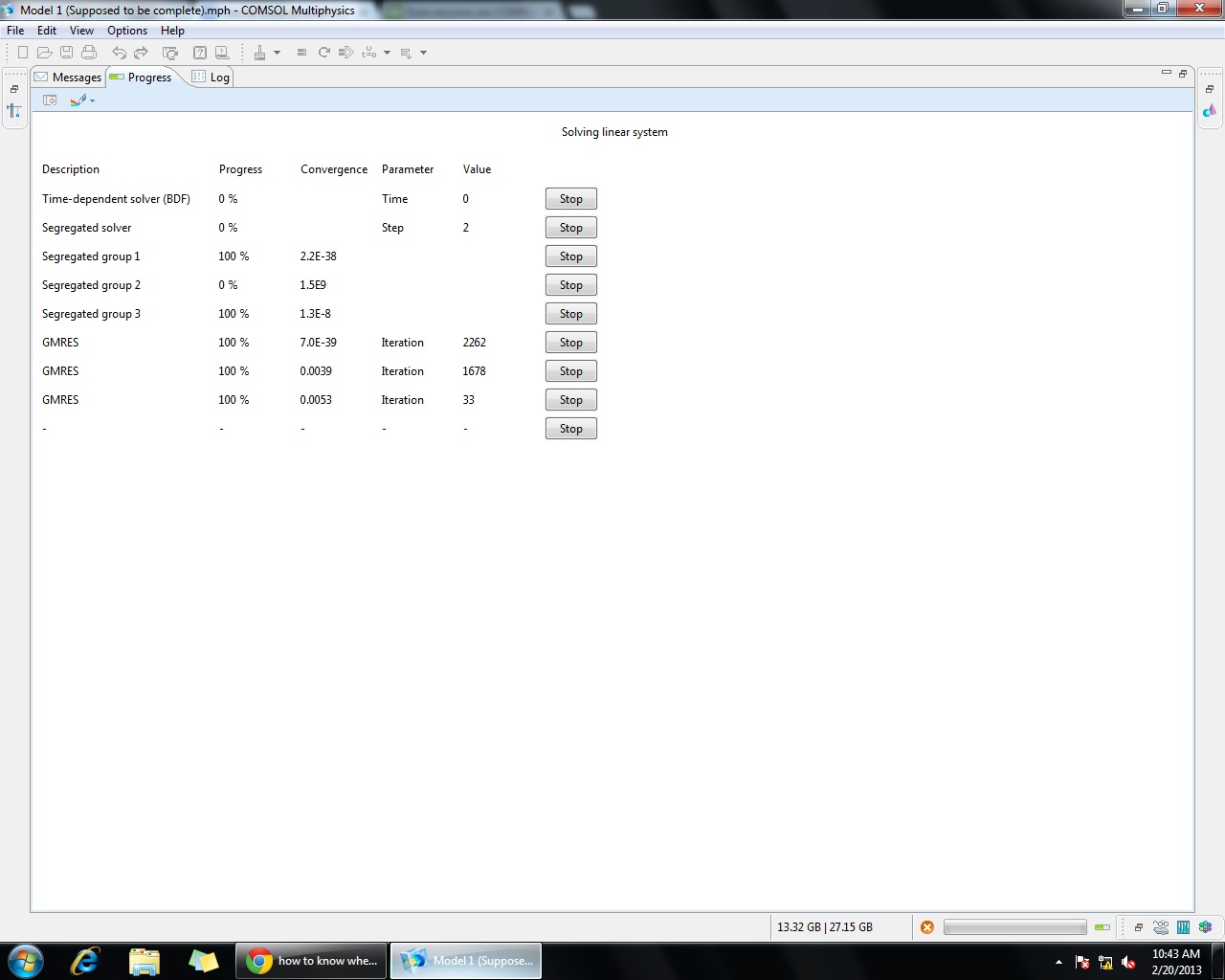Click the muted volume speaker tray icon
This screenshot has width=1225, height=980.
point(1128,962)
